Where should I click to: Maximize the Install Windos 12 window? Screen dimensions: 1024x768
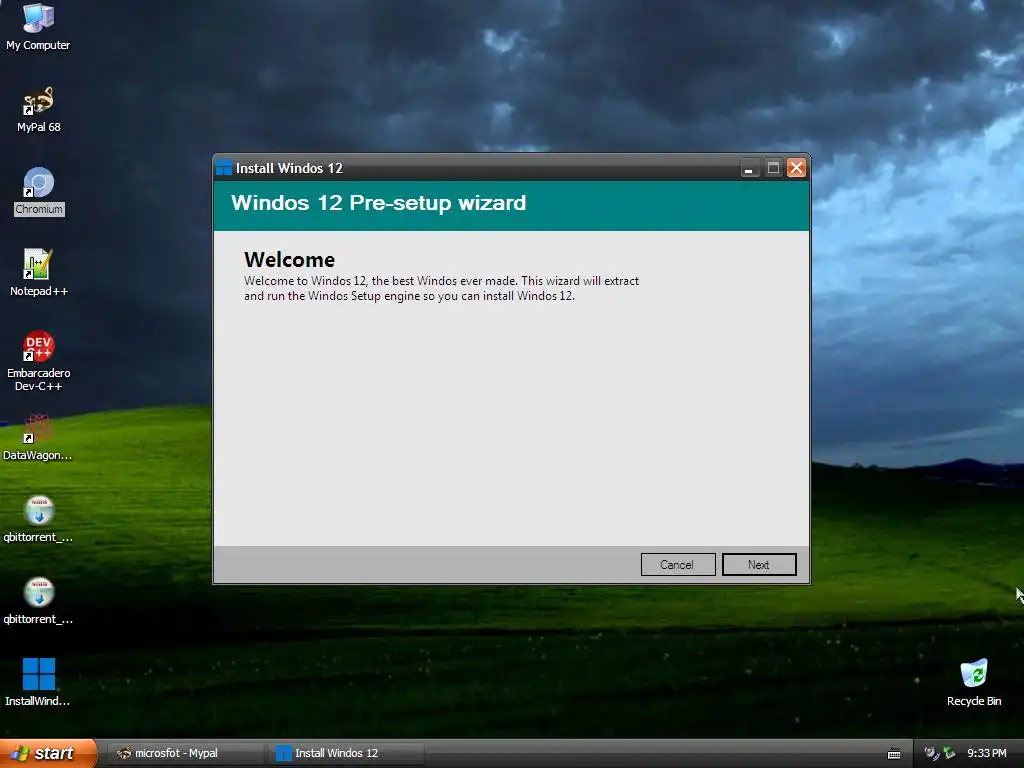pos(773,168)
